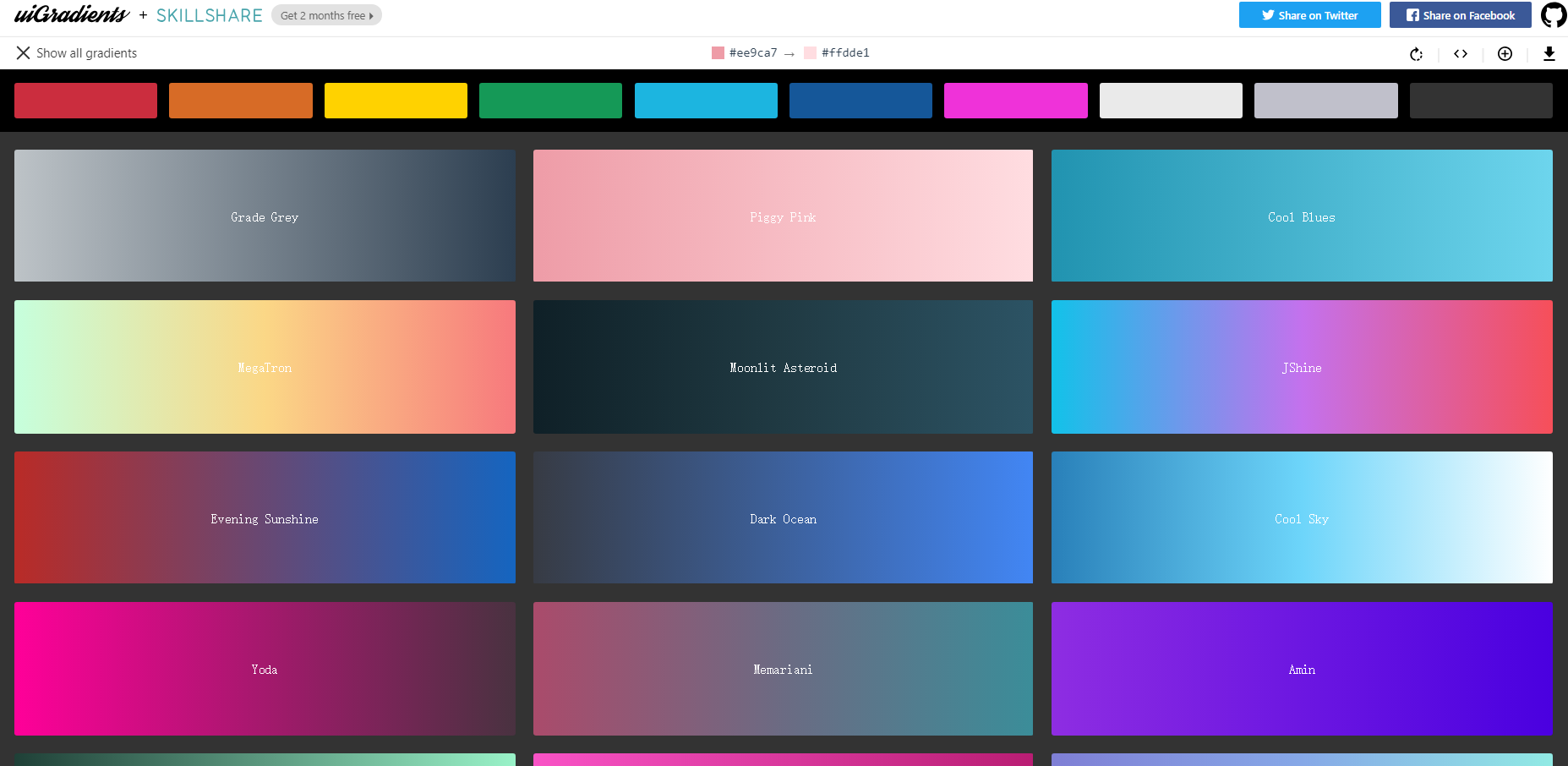Share on Facebook
This screenshot has width=1568, height=766.
tap(1460, 15)
